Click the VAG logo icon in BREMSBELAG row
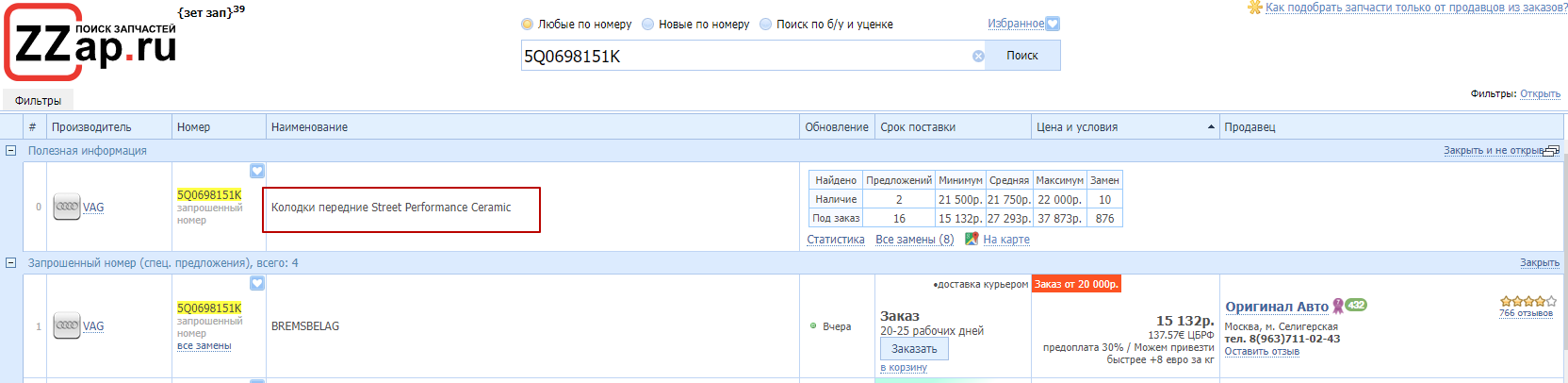1568x383 pixels. 67,325
